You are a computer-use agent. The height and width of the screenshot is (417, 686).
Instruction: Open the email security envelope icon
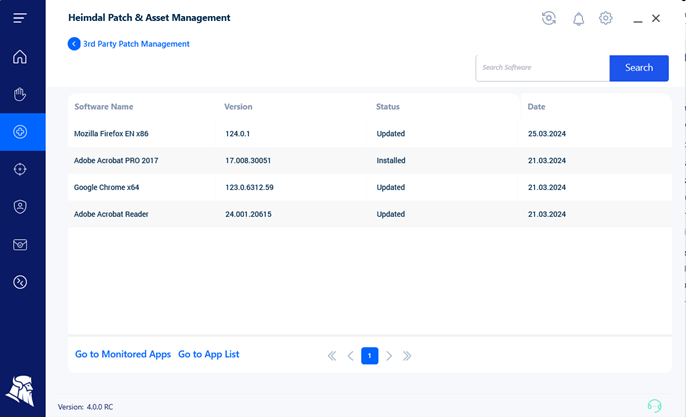(x=20, y=244)
